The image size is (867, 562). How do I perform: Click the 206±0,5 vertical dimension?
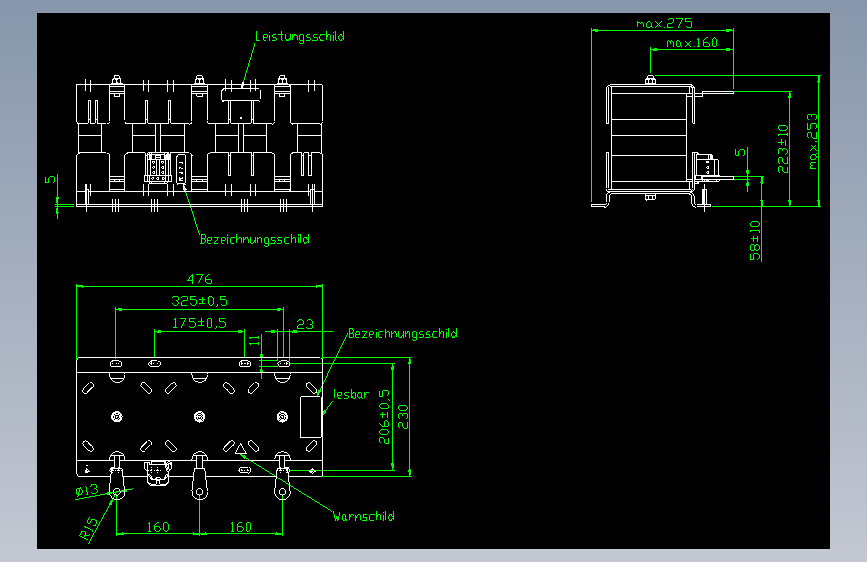tap(384, 417)
